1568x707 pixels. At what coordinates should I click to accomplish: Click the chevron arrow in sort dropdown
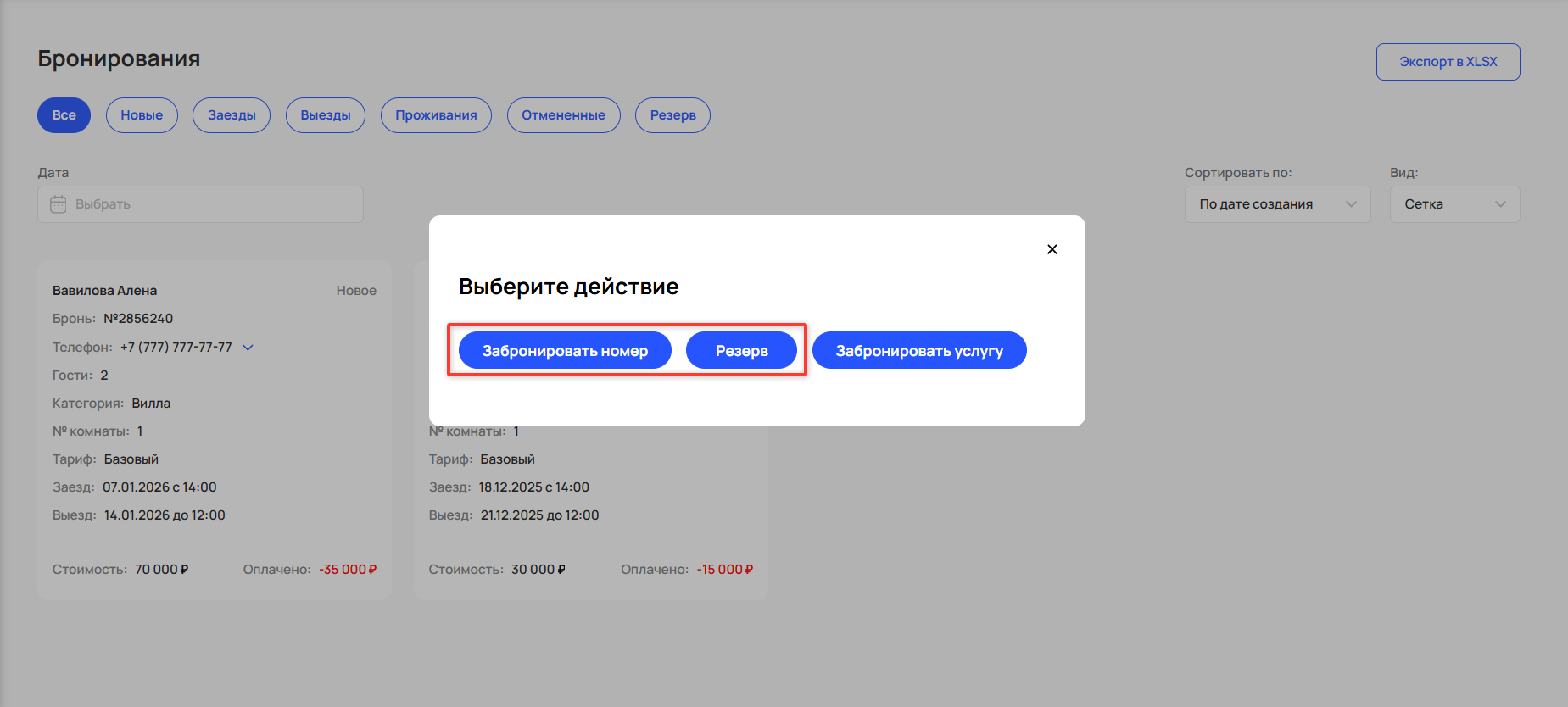click(x=1351, y=204)
